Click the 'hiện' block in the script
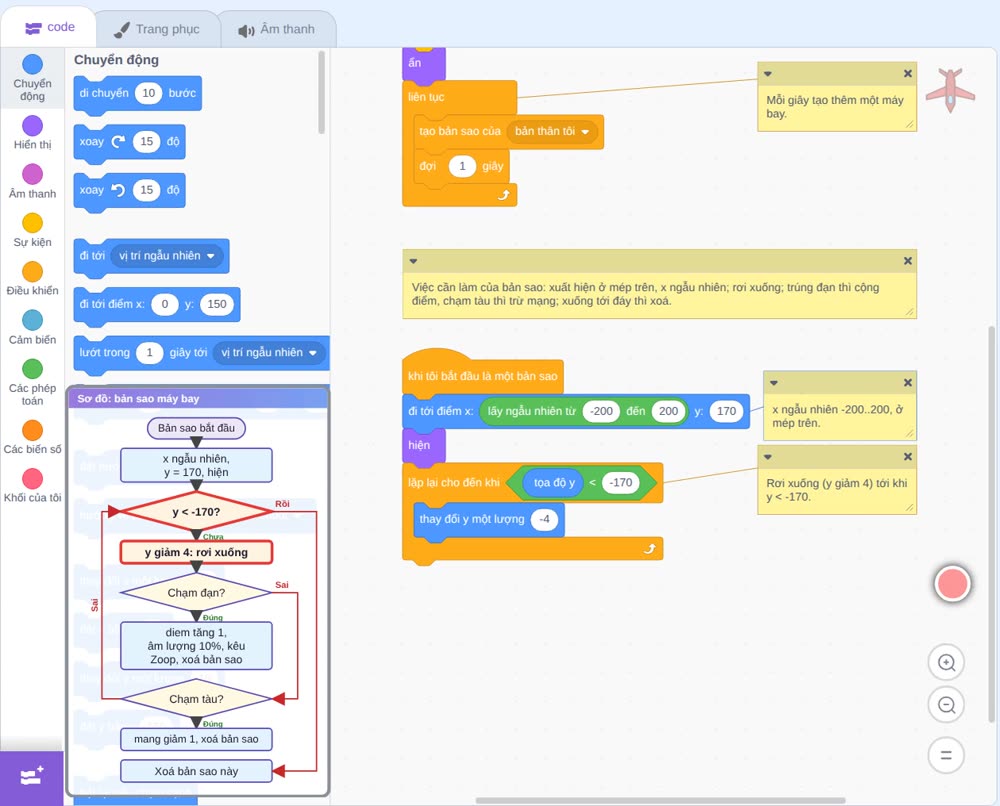This screenshot has width=1000, height=806. (423, 445)
